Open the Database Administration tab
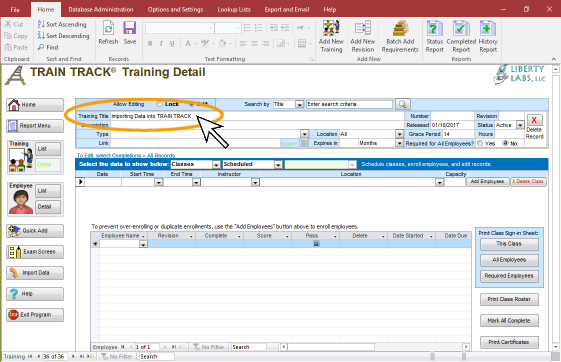Viewport: 561px width, 362px height. [x=101, y=10]
